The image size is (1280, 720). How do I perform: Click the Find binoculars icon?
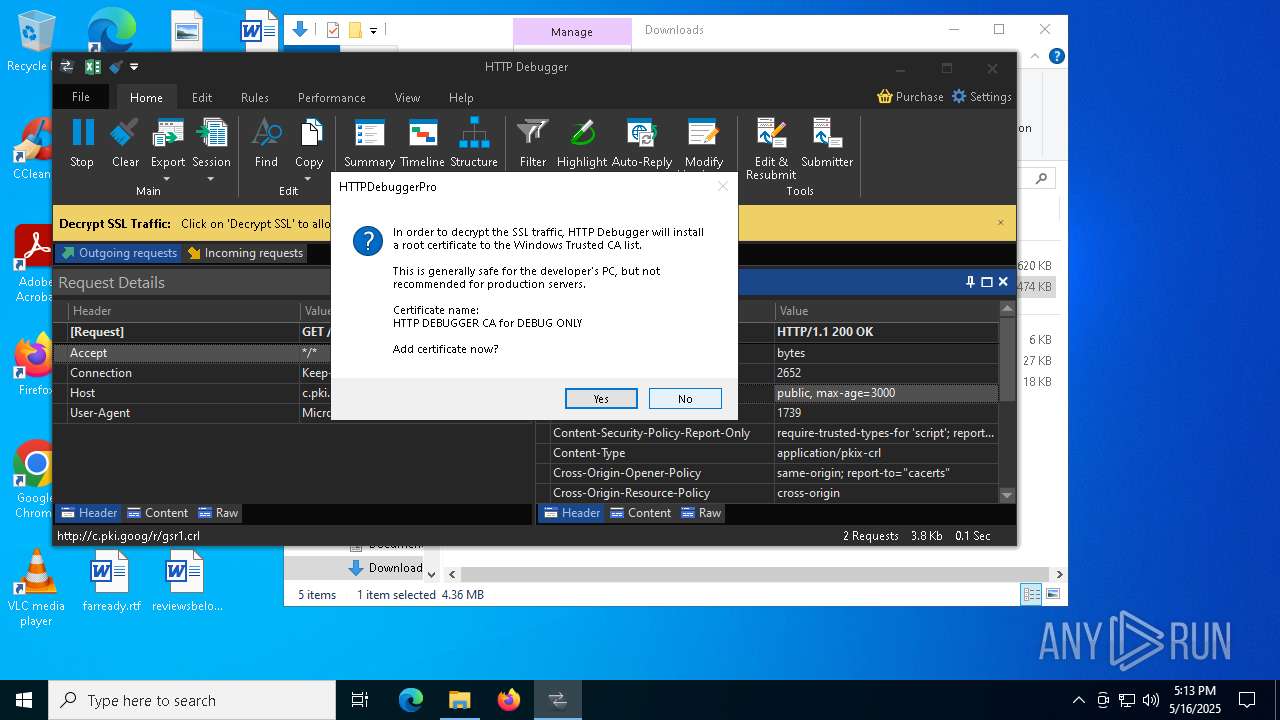tap(266, 132)
